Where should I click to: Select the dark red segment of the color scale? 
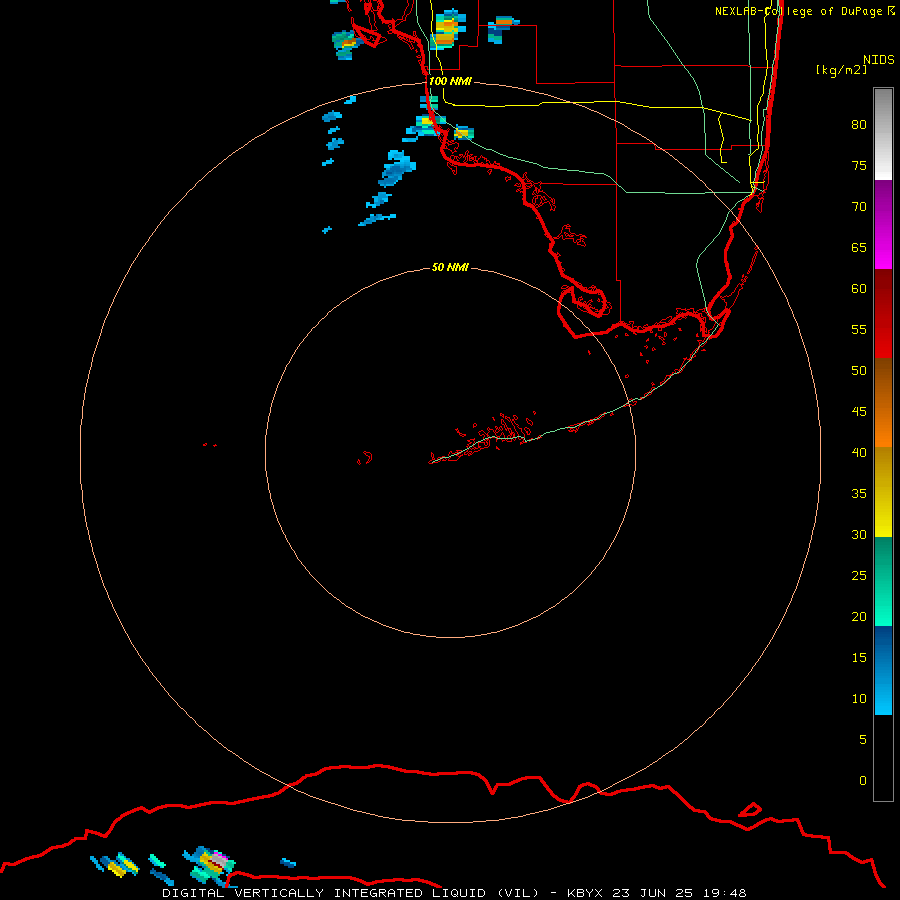pyautogui.click(x=883, y=313)
